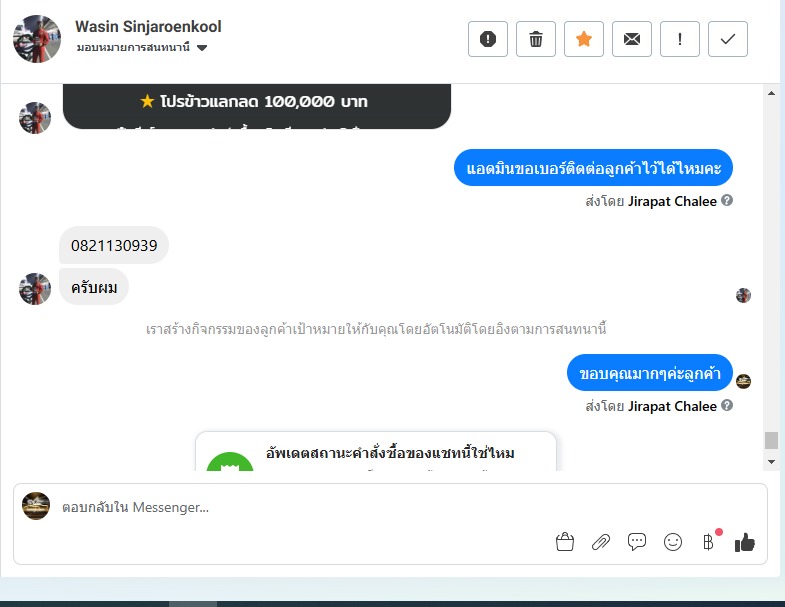Click the phone number message 0821130939
This screenshot has width=785, height=607.
(x=114, y=245)
